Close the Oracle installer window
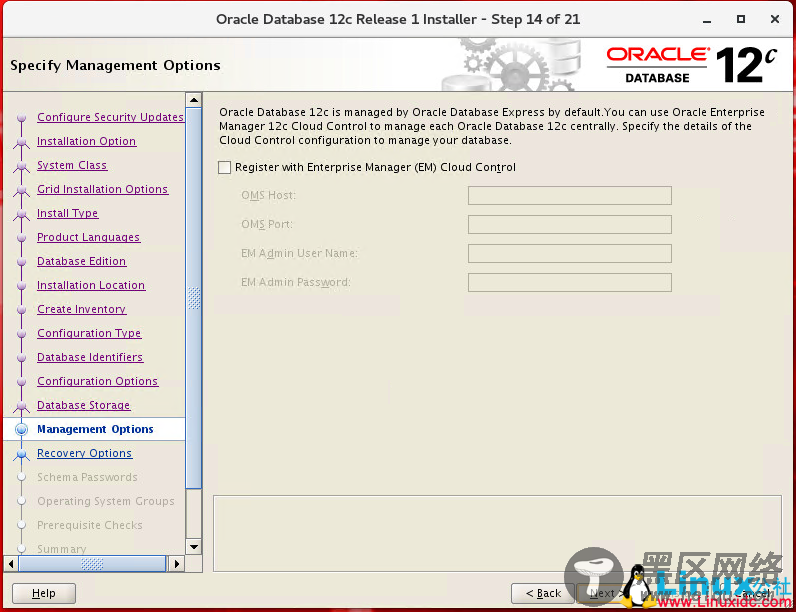Image resolution: width=796 pixels, height=612 pixels. click(775, 19)
